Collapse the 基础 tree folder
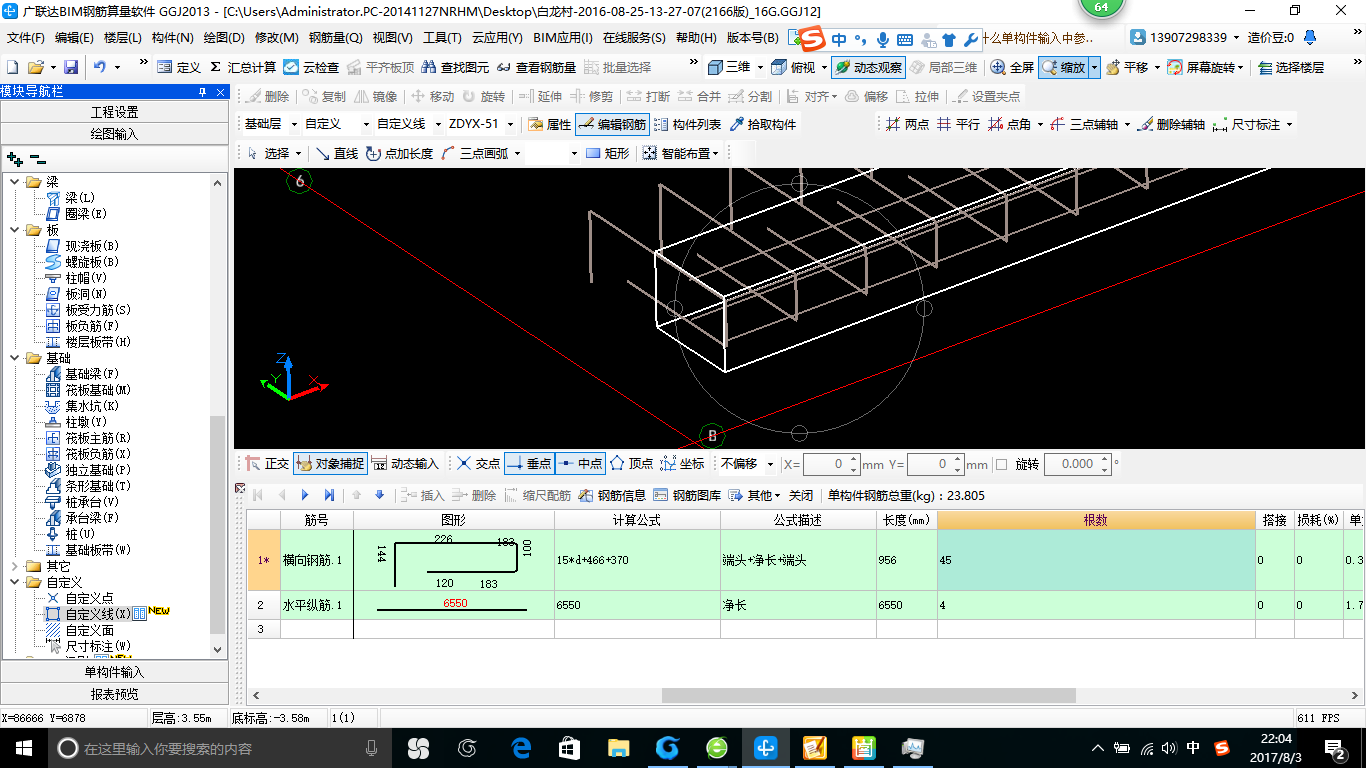The width and height of the screenshot is (1366, 768). tap(14, 358)
